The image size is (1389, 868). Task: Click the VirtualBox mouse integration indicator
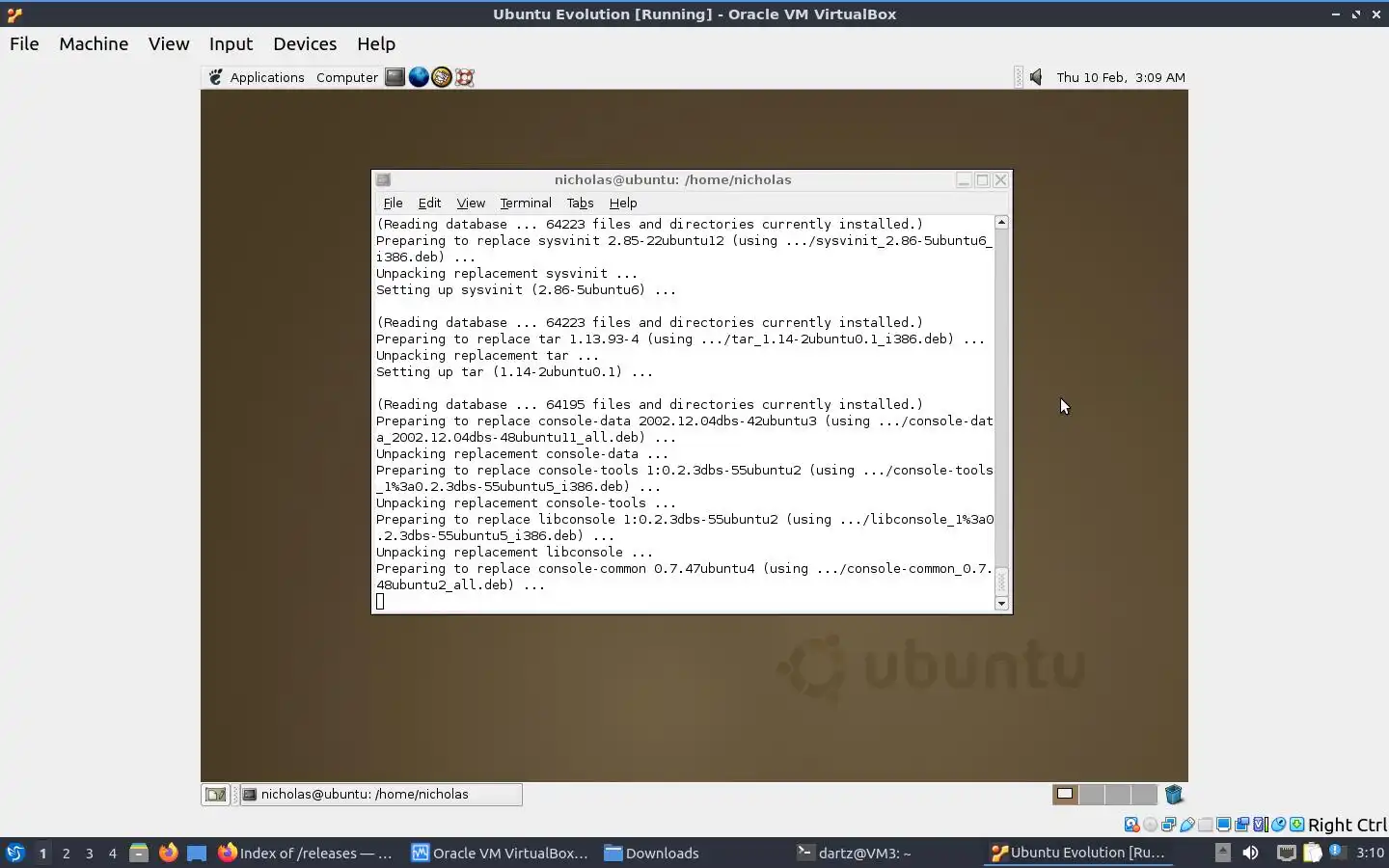tap(1278, 825)
